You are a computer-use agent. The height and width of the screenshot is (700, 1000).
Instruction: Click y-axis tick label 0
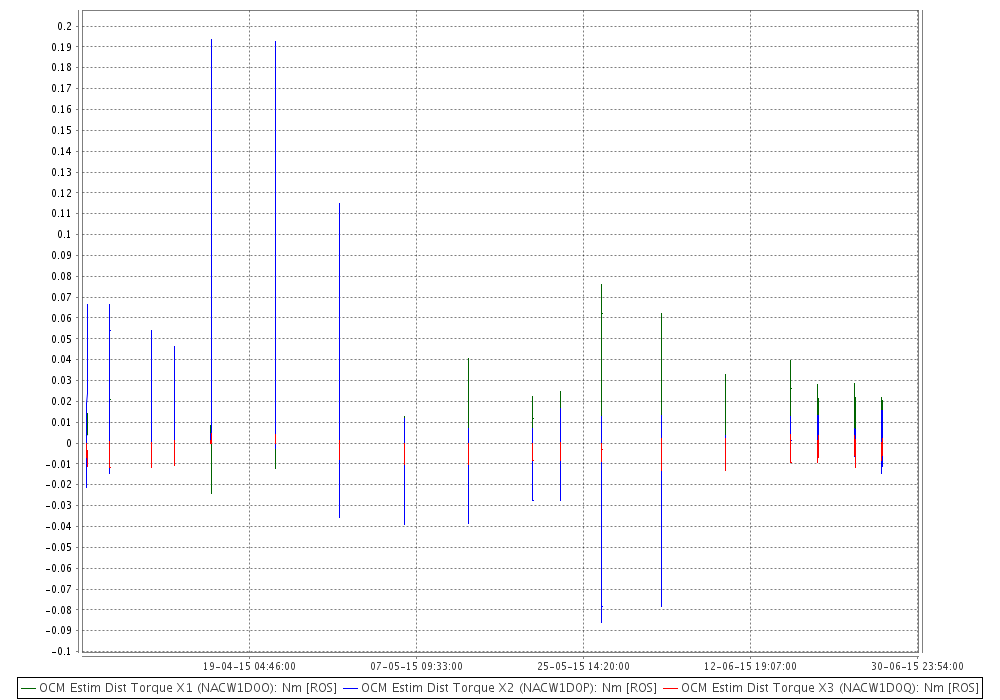(x=69, y=443)
